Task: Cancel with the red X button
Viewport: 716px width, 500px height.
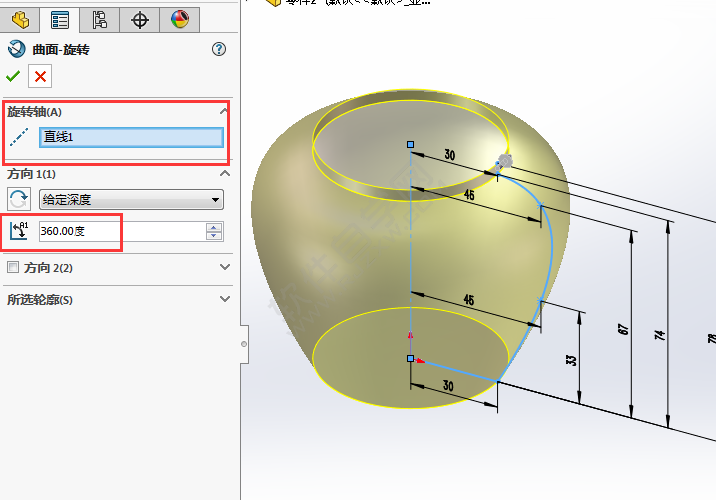Action: (x=40, y=76)
